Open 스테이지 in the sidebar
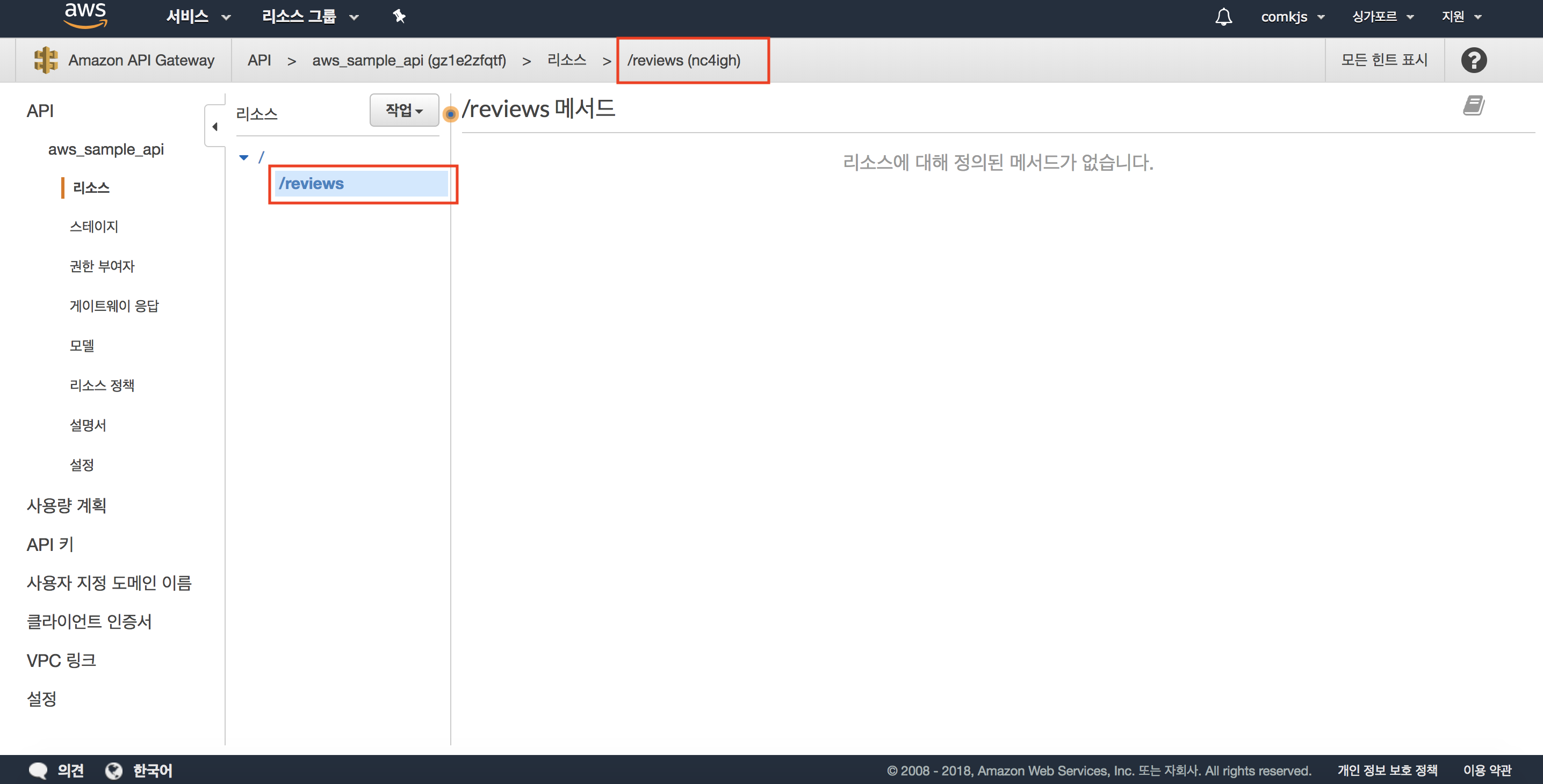The height and width of the screenshot is (784, 1543). coord(94,226)
